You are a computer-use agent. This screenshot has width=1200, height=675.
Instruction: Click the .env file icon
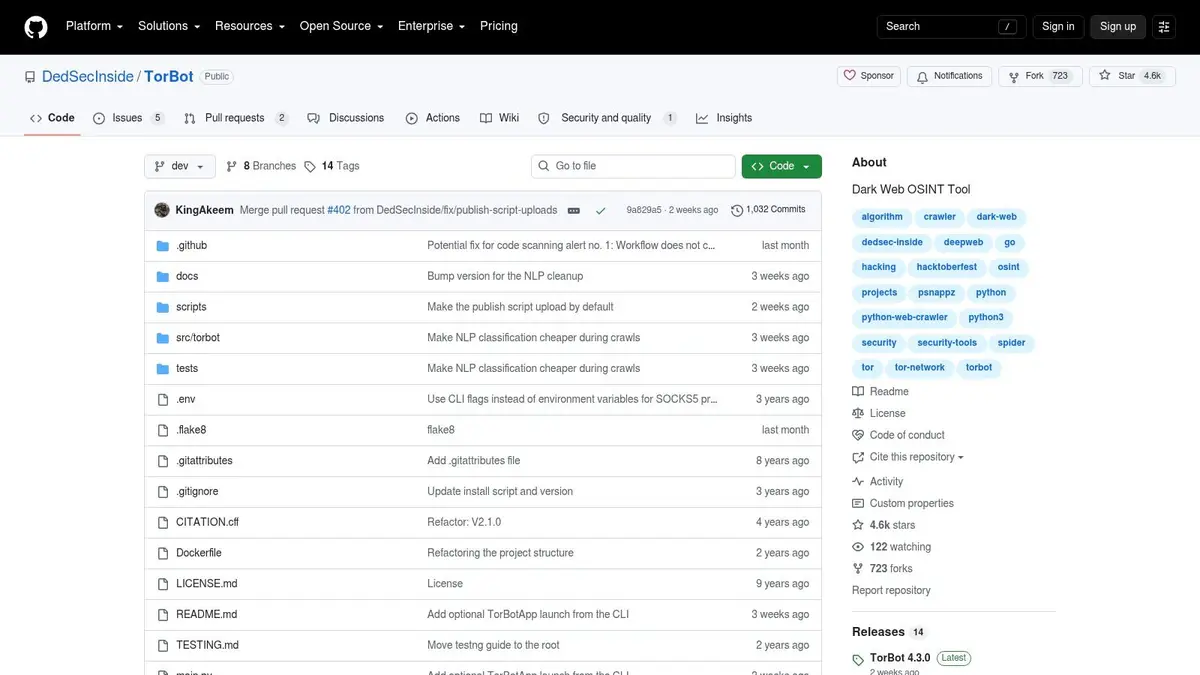163,399
